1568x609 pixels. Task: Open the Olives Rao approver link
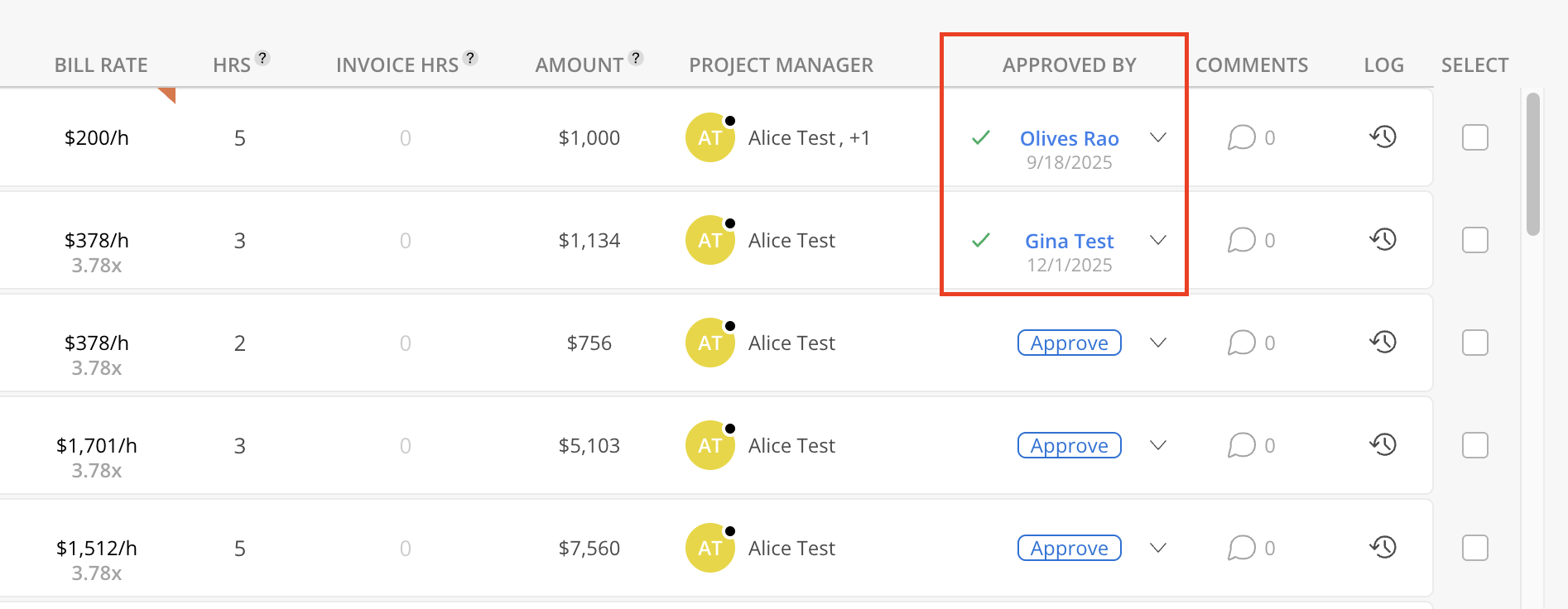point(1069,138)
